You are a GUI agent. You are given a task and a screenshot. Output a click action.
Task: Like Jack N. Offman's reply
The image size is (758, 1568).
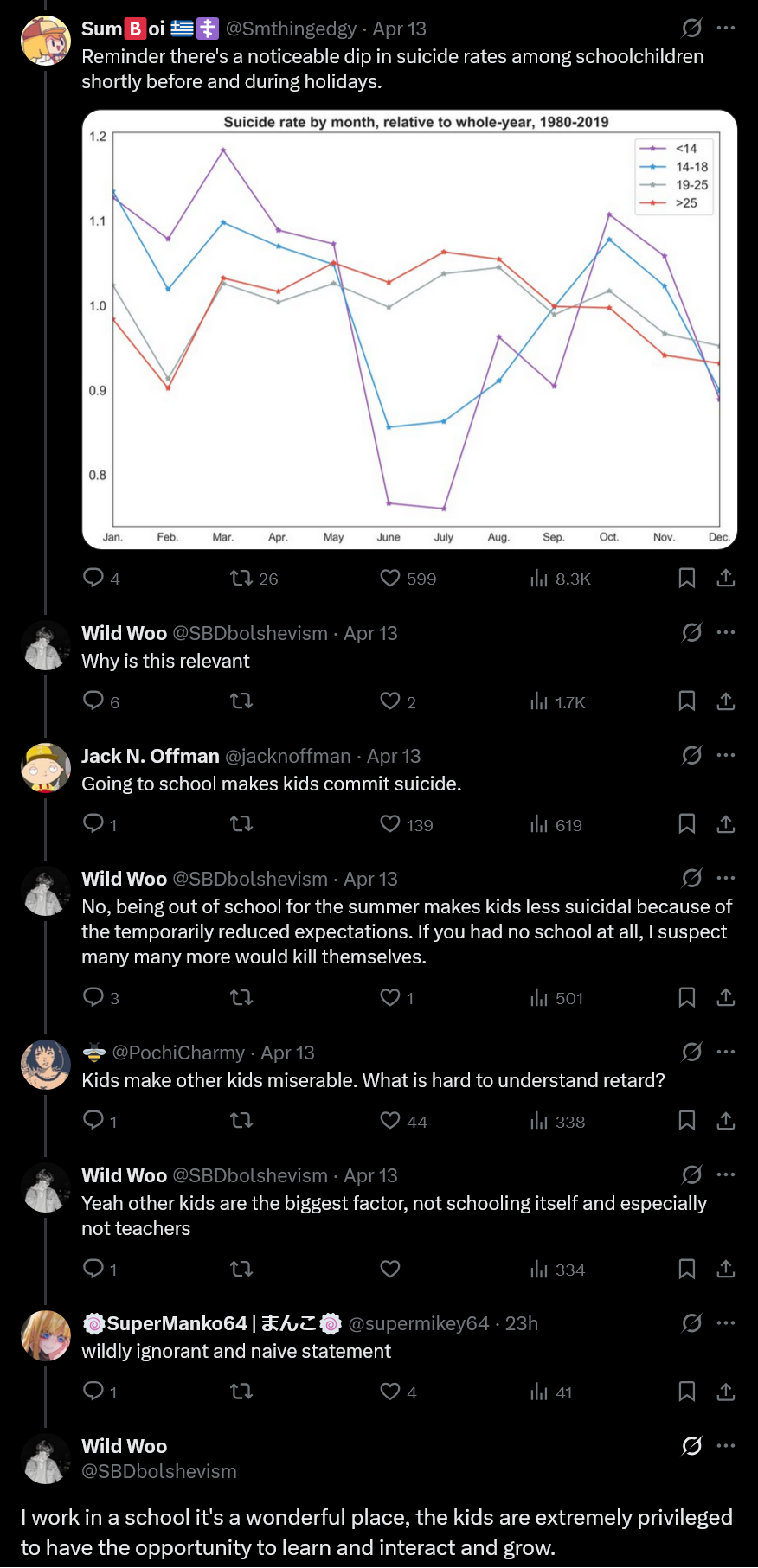click(390, 824)
